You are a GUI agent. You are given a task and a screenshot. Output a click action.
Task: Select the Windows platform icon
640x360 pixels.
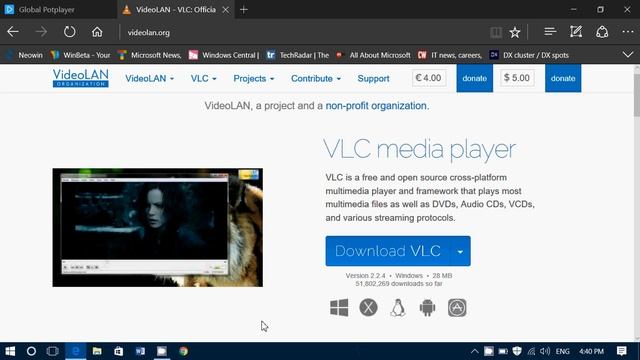coord(339,308)
